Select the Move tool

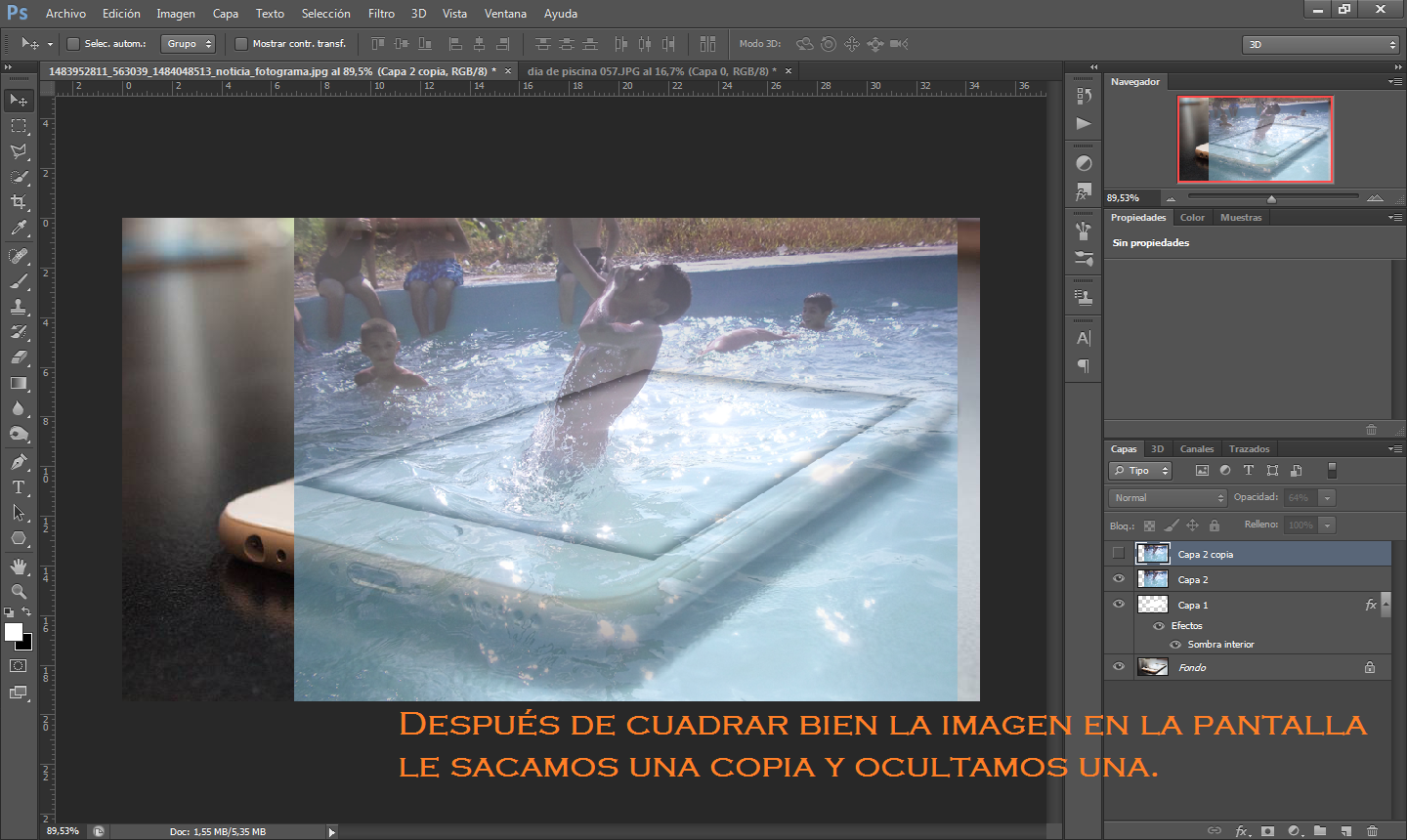(19, 101)
